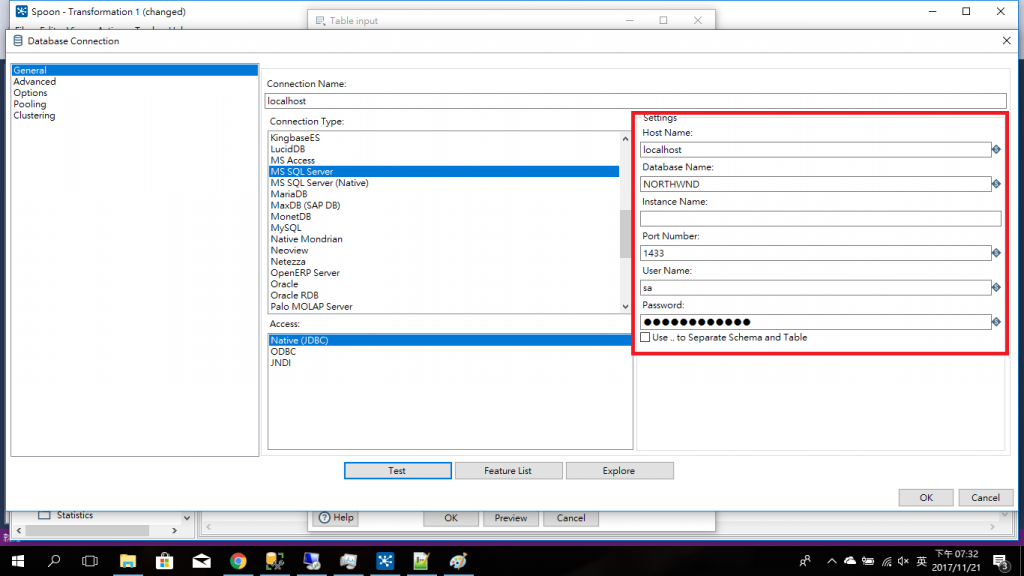Click the Test connection button
This screenshot has width=1024, height=576.
(398, 470)
